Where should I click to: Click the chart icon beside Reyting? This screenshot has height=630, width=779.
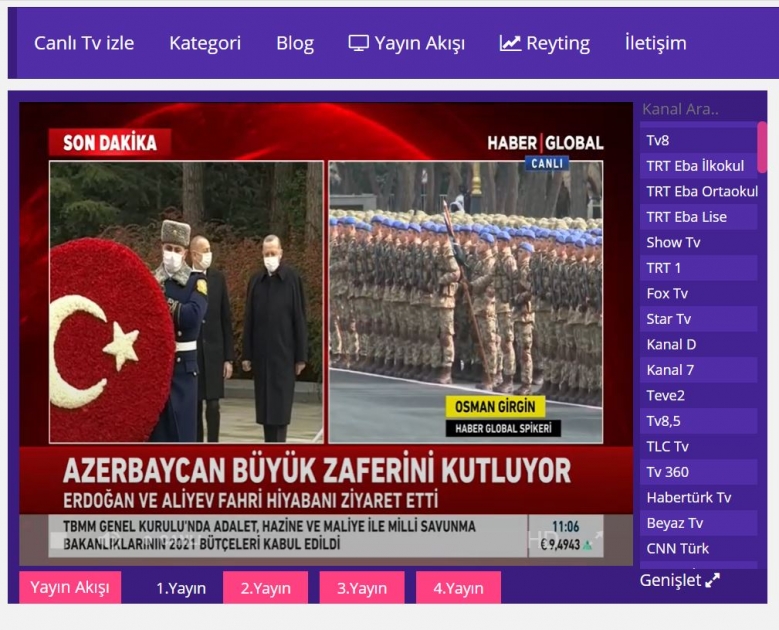pos(510,43)
